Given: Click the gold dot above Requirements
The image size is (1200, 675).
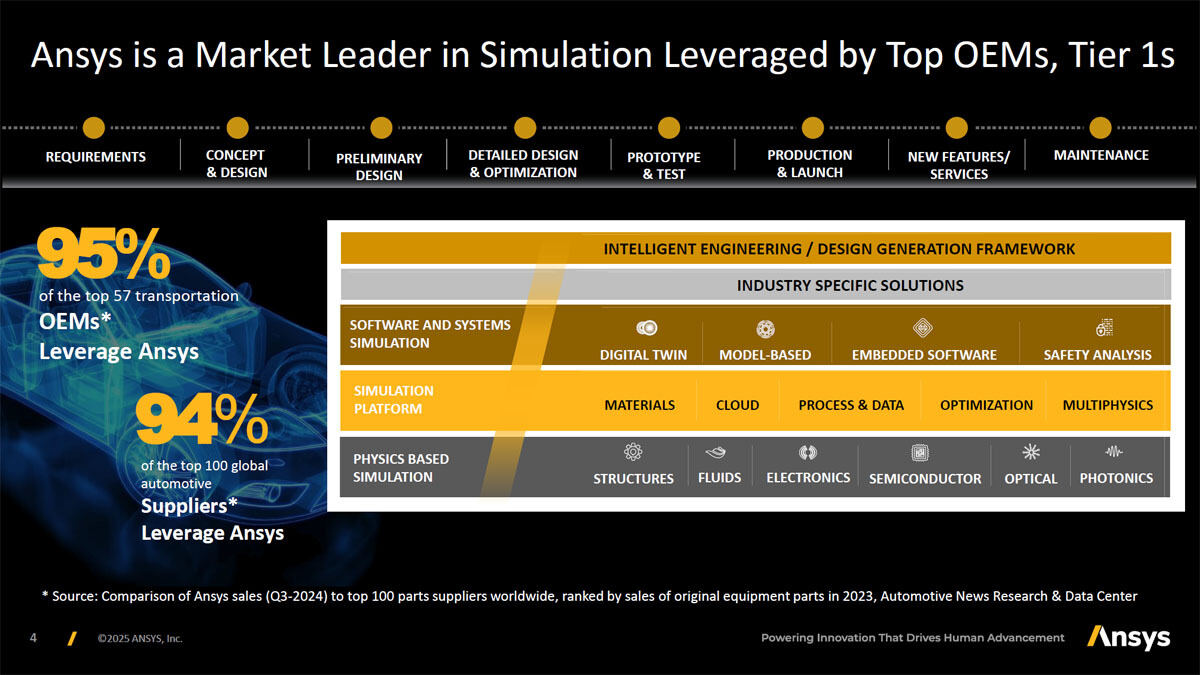Looking at the screenshot, I should coord(94,128).
